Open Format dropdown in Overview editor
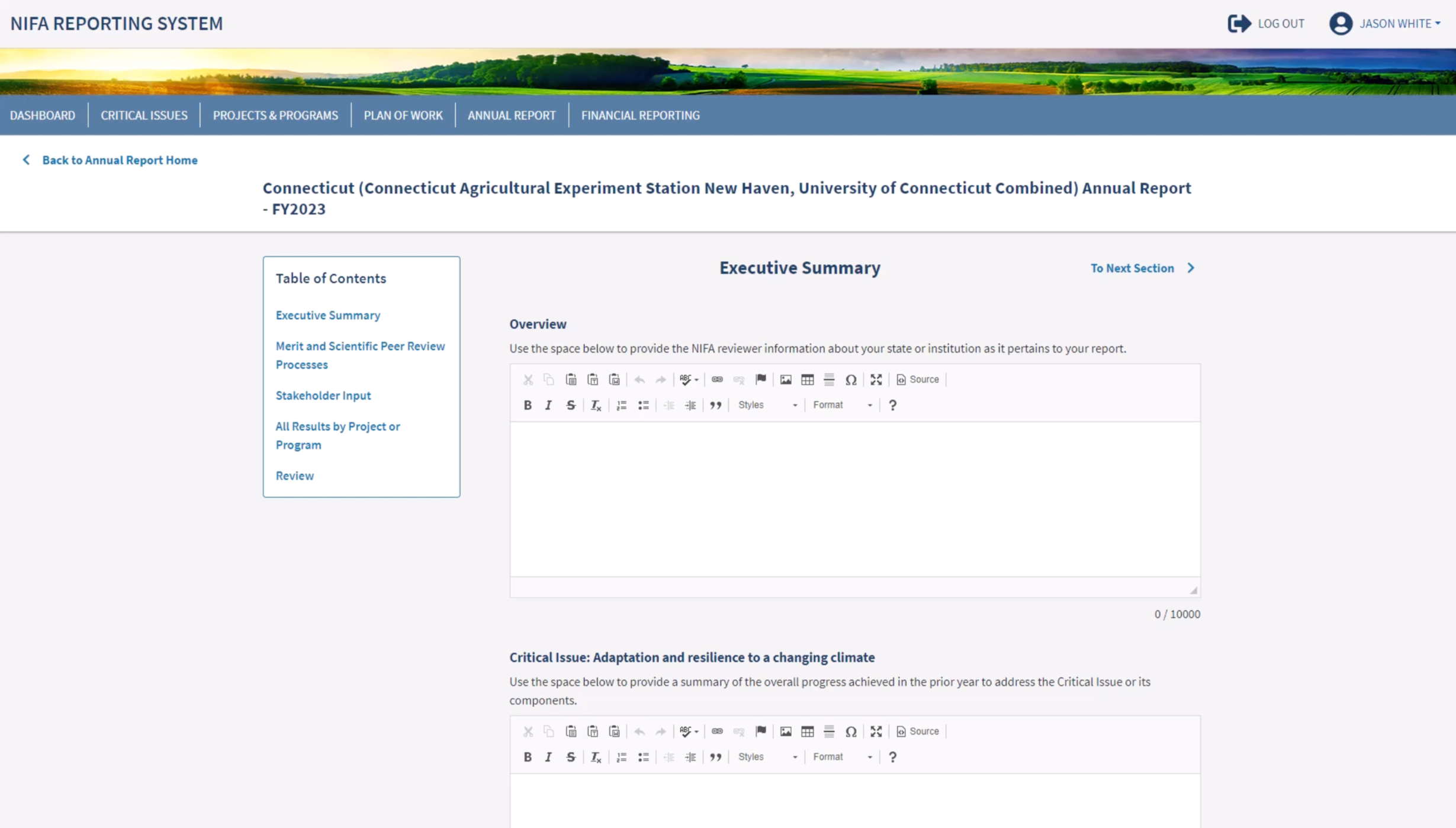Image resolution: width=1456 pixels, height=828 pixels. 842,405
